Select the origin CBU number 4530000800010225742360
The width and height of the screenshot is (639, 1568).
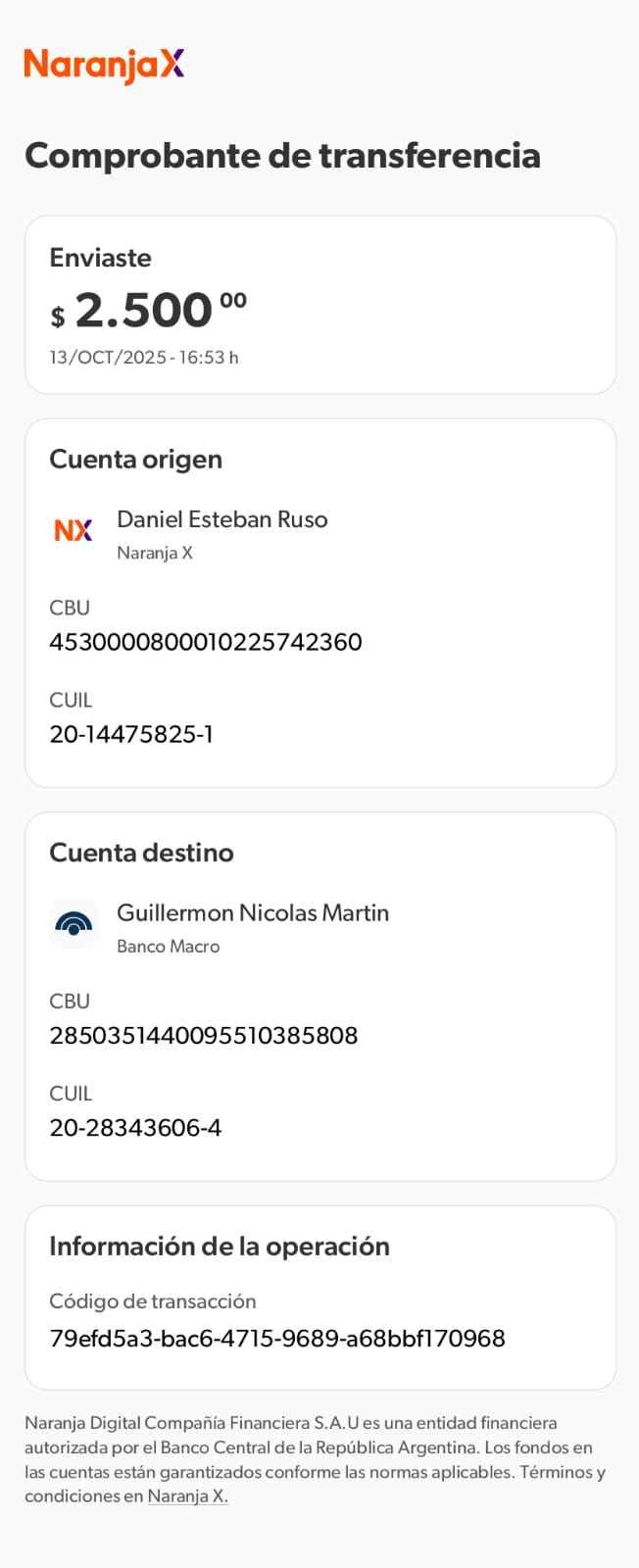click(206, 642)
